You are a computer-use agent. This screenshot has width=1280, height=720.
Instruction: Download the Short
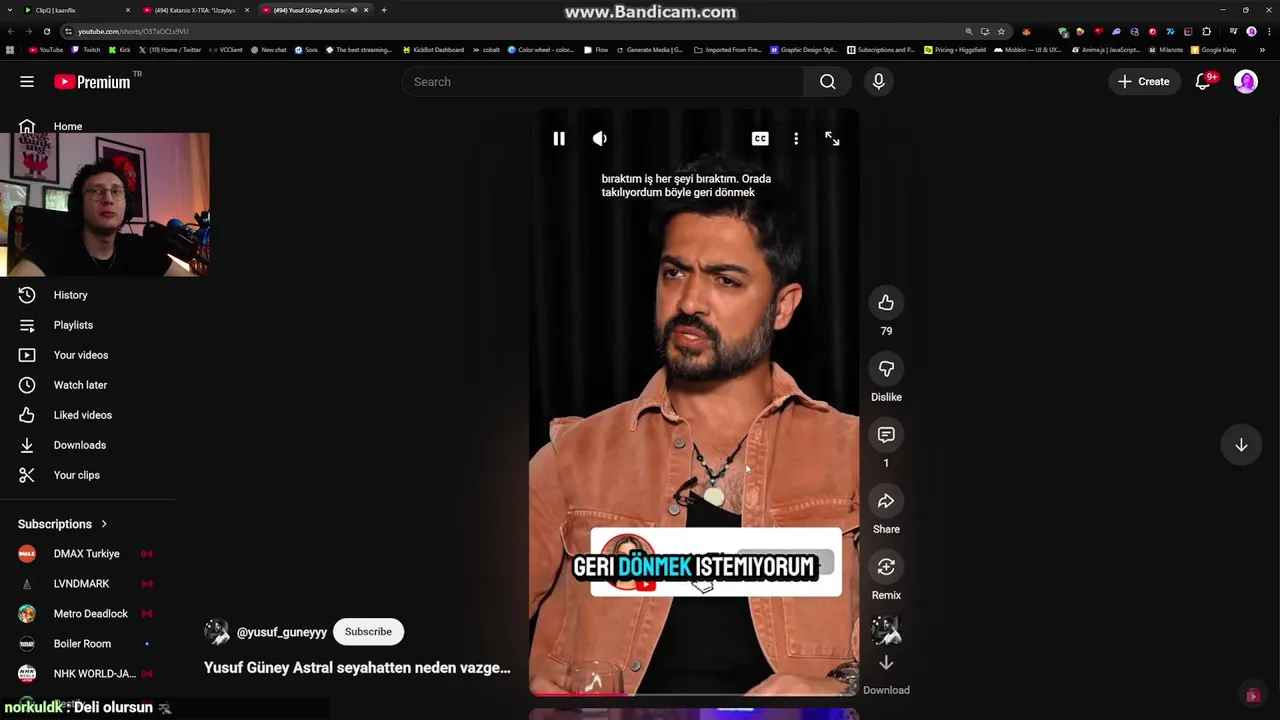(886, 663)
